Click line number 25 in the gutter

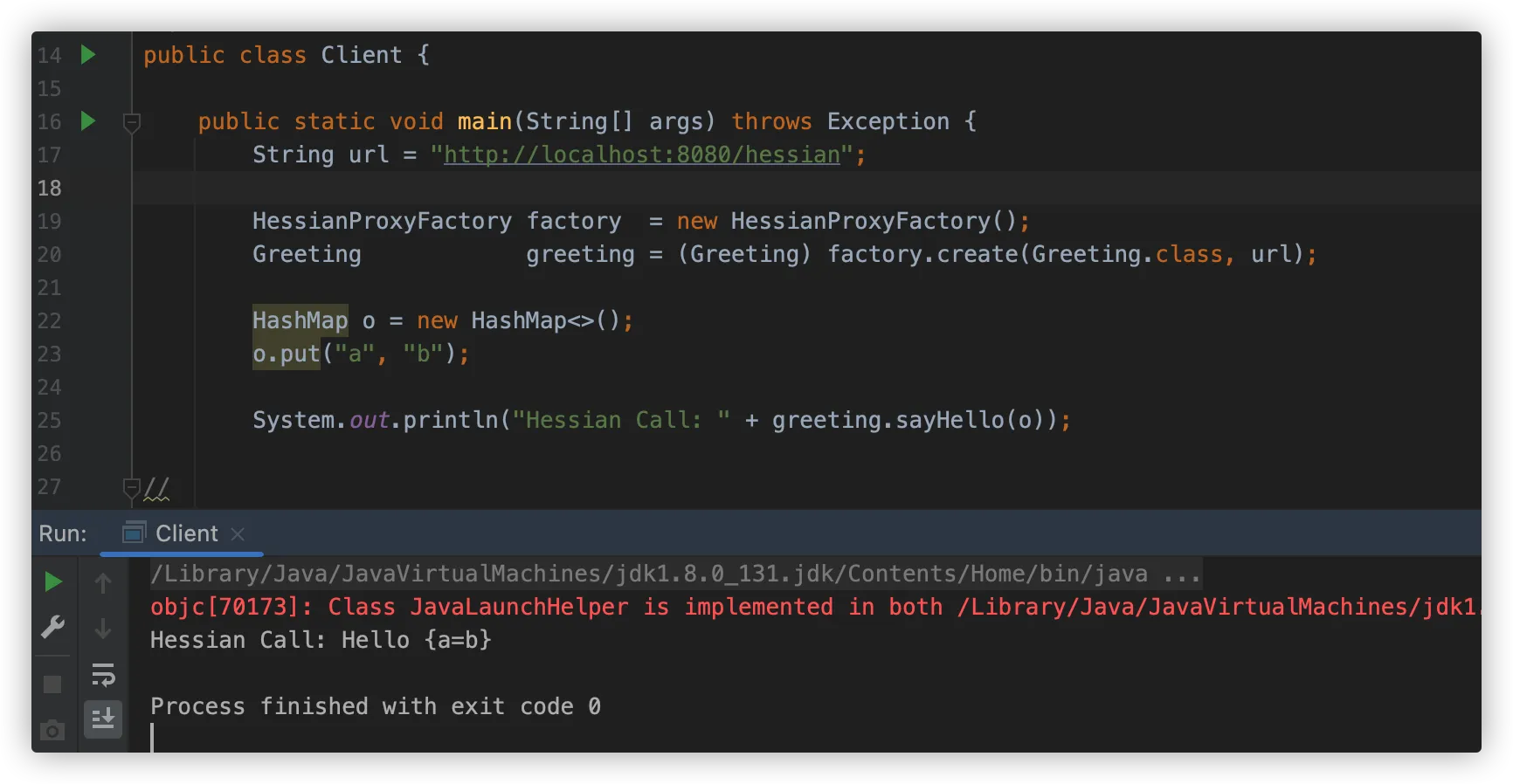[x=50, y=420]
